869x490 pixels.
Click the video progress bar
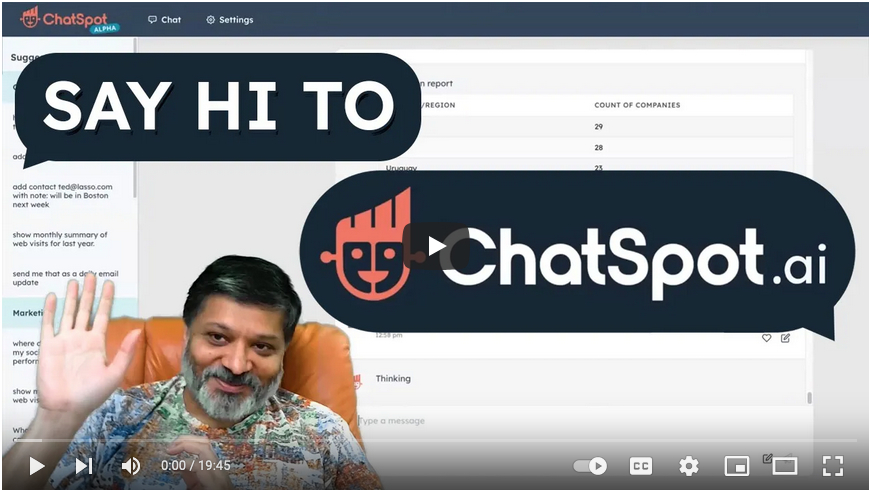point(434,441)
